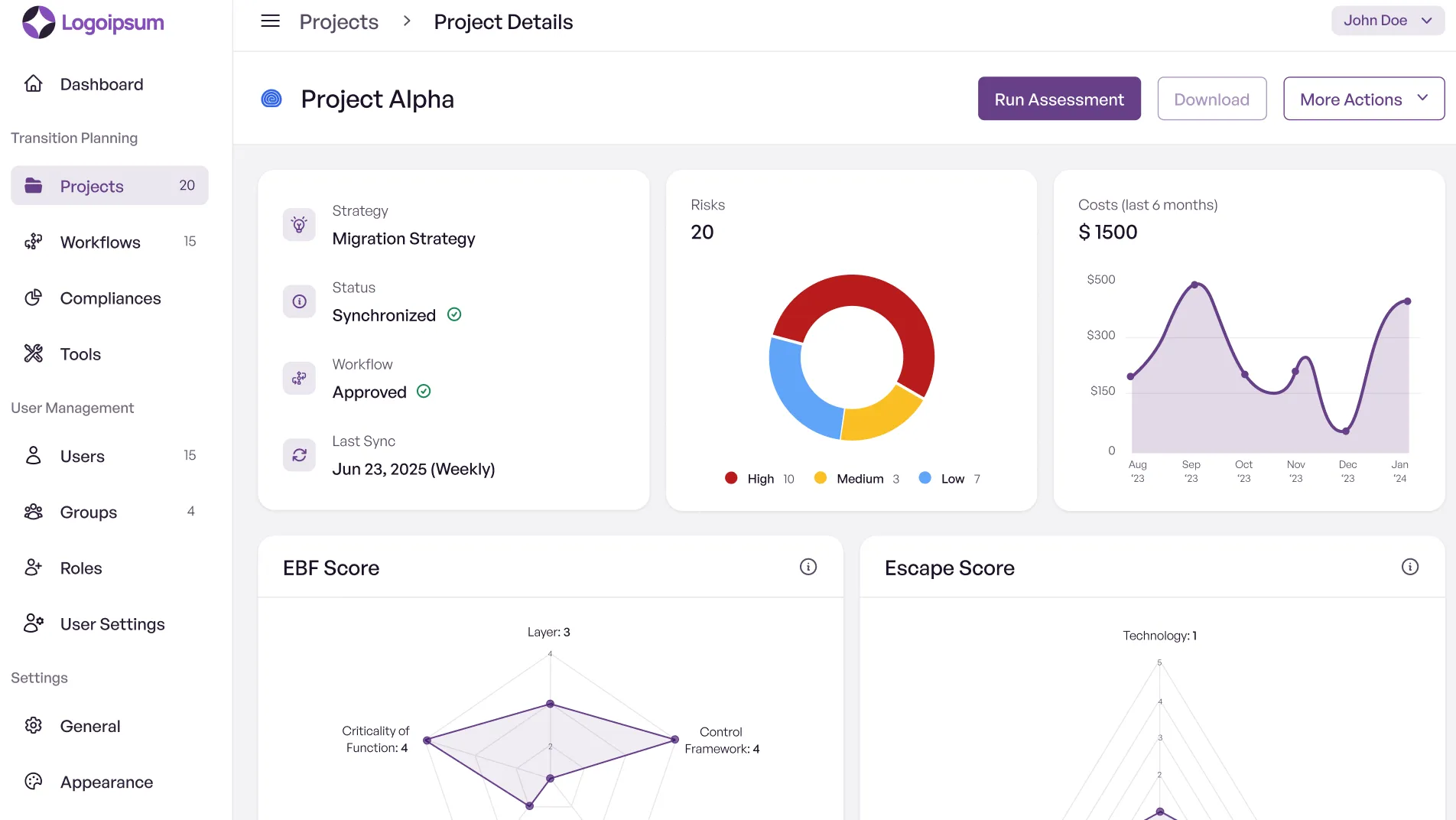This screenshot has width=1456, height=820.
Task: Click the Logoipsum logo
Action: click(x=93, y=22)
